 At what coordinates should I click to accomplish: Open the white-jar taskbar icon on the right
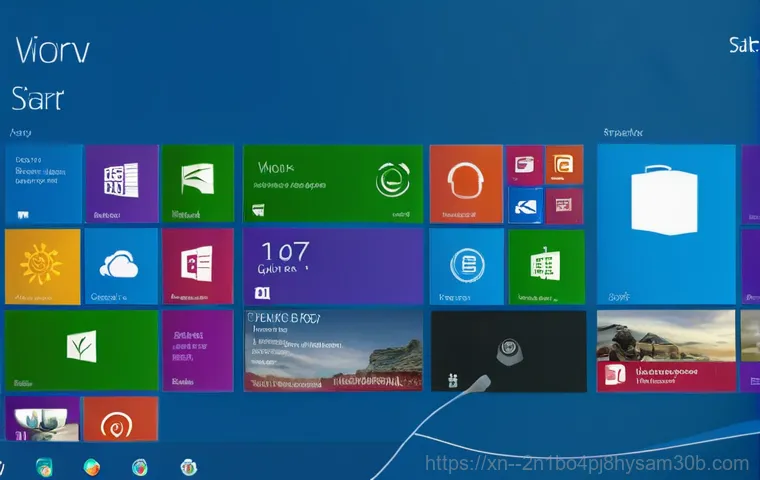(189, 467)
